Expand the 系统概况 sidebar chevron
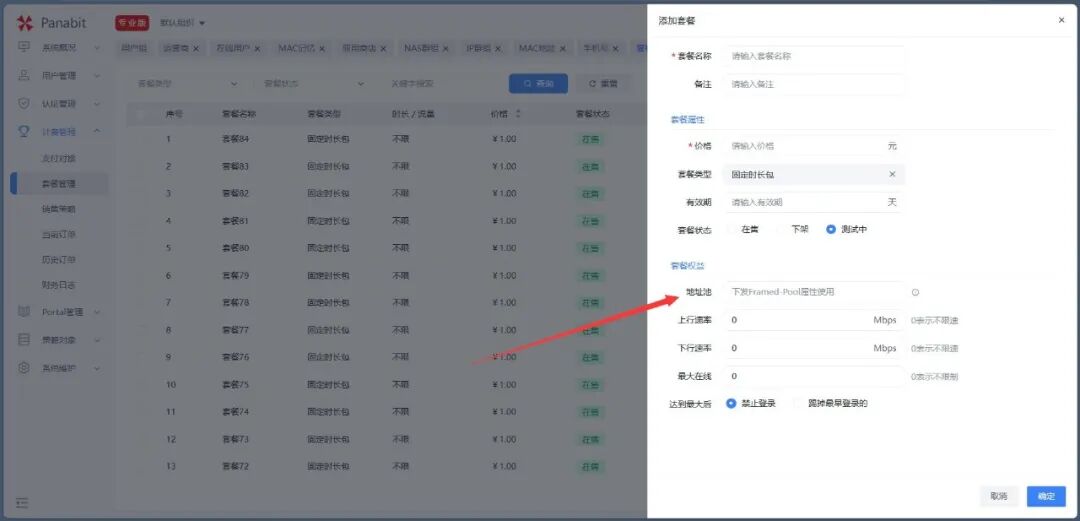The image size is (1080, 521). pos(96,48)
